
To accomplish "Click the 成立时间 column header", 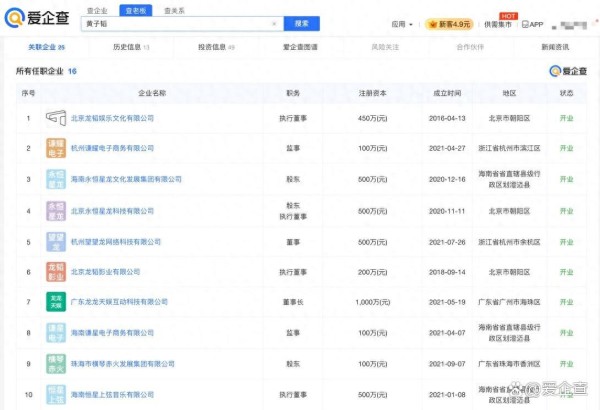I will coord(447,93).
